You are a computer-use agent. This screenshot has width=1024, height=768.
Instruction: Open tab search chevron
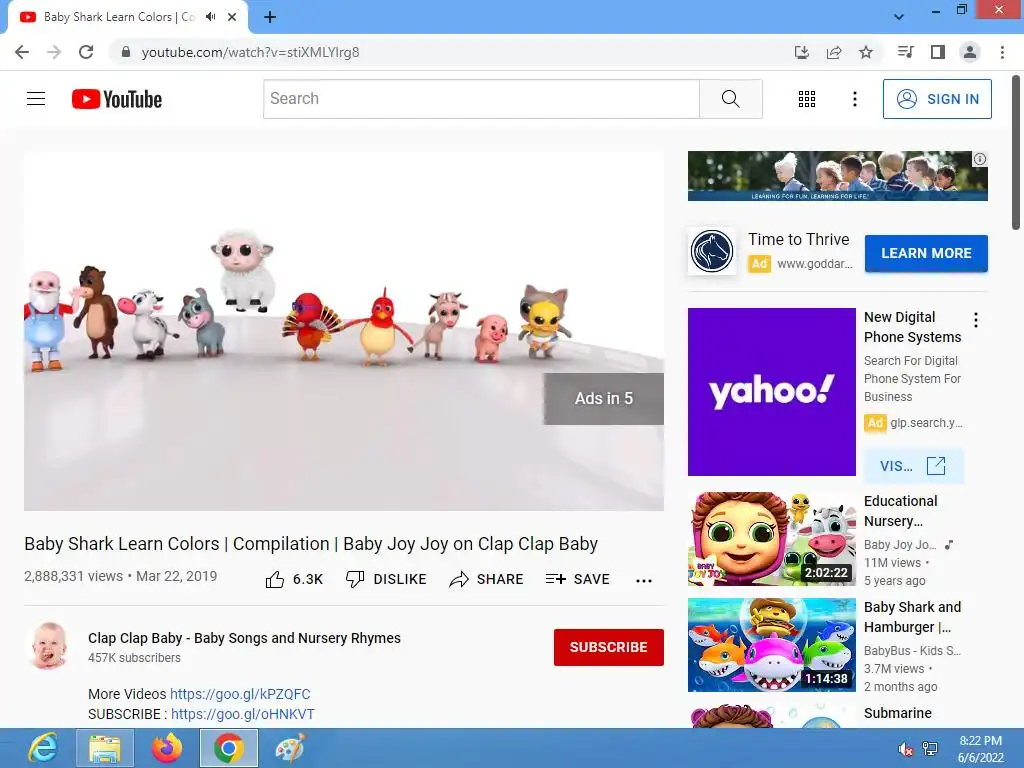tap(899, 17)
